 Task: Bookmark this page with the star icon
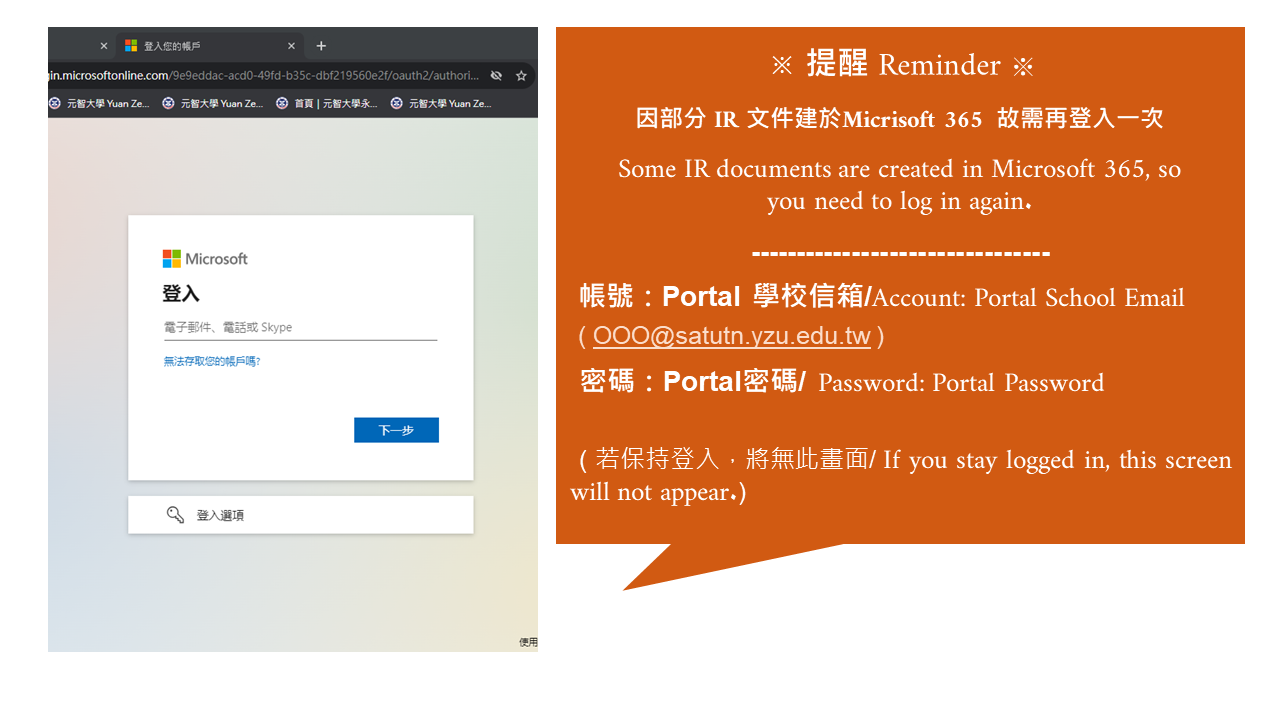[x=521, y=75]
